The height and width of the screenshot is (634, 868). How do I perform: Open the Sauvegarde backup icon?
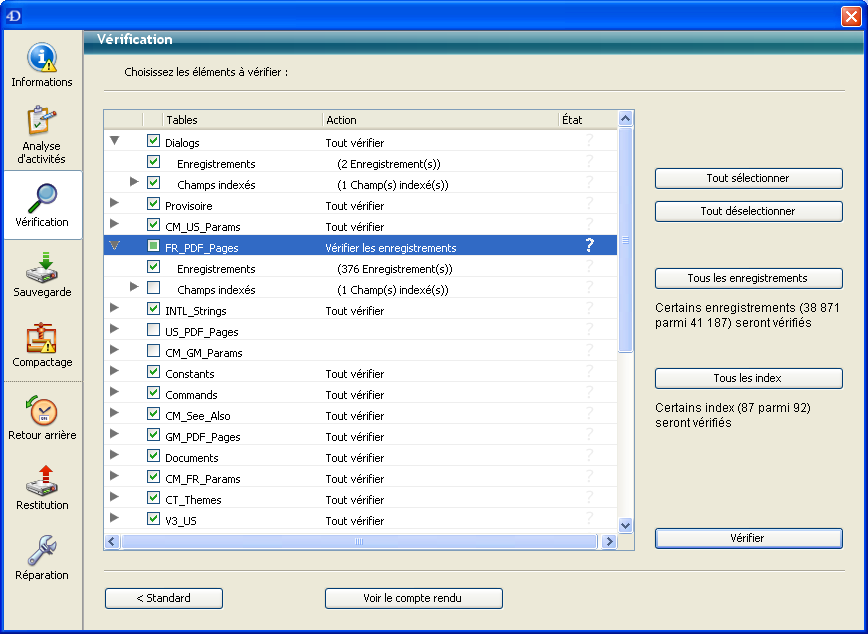pyautogui.click(x=42, y=268)
